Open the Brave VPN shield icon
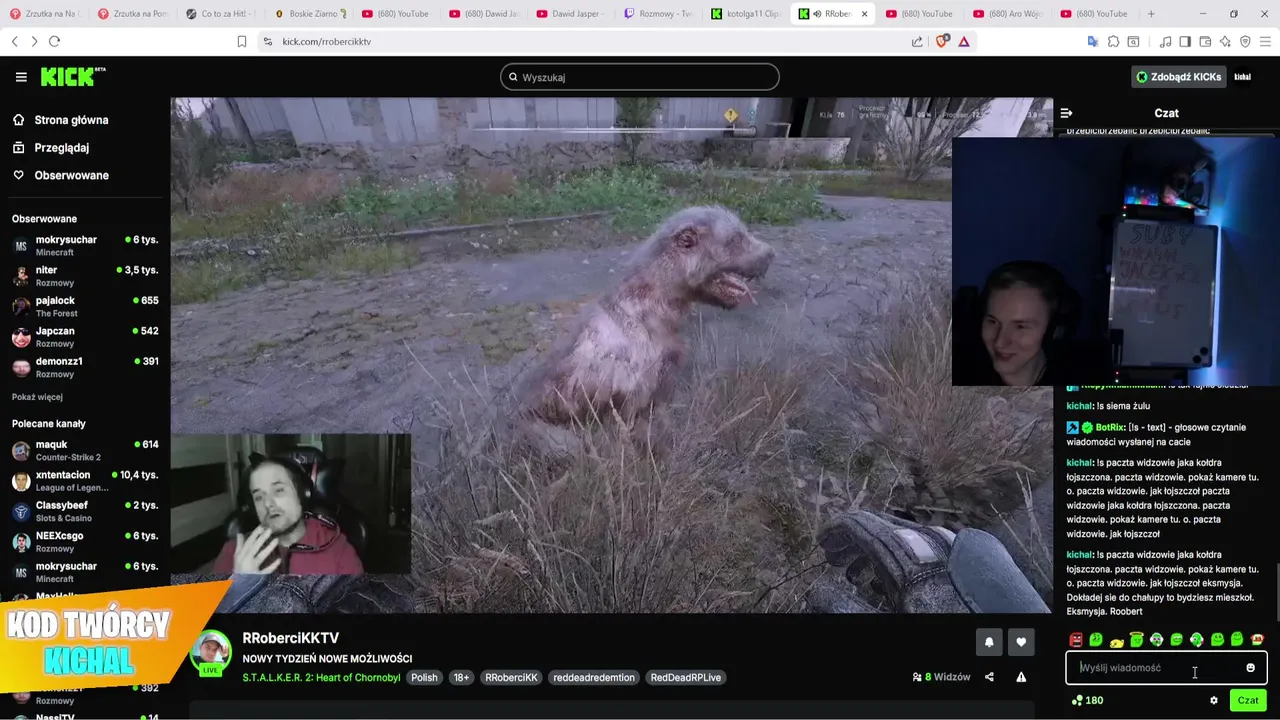The width and height of the screenshot is (1280, 720). [x=1245, y=41]
